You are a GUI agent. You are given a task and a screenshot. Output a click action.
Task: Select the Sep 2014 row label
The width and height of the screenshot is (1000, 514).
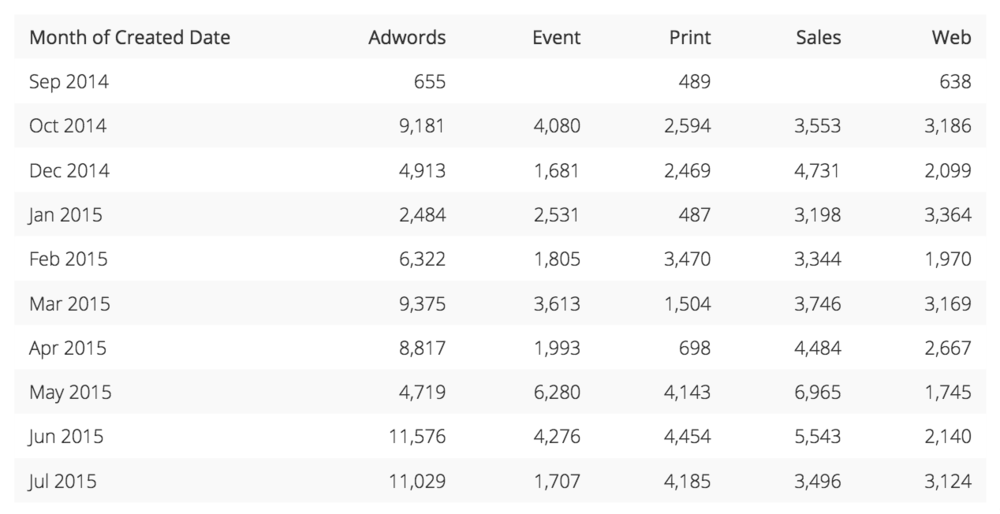tap(69, 82)
